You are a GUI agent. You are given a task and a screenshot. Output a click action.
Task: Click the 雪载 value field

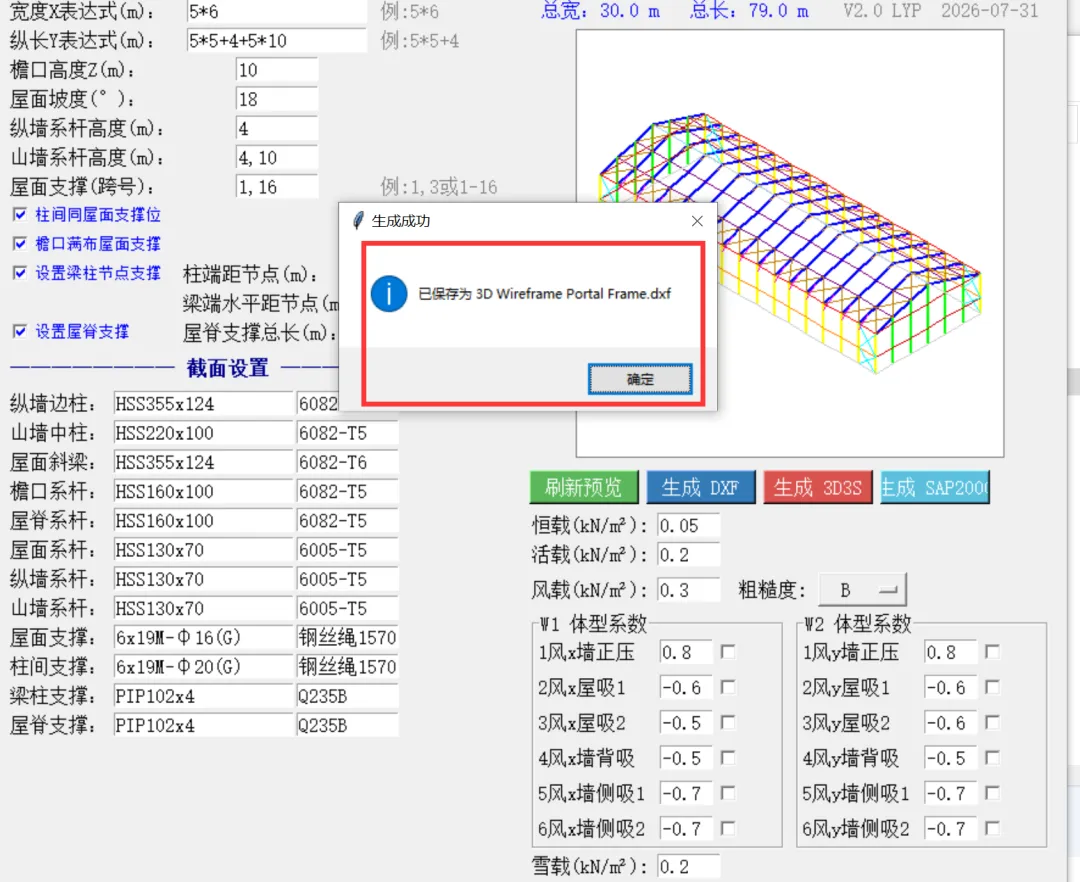coord(689,866)
